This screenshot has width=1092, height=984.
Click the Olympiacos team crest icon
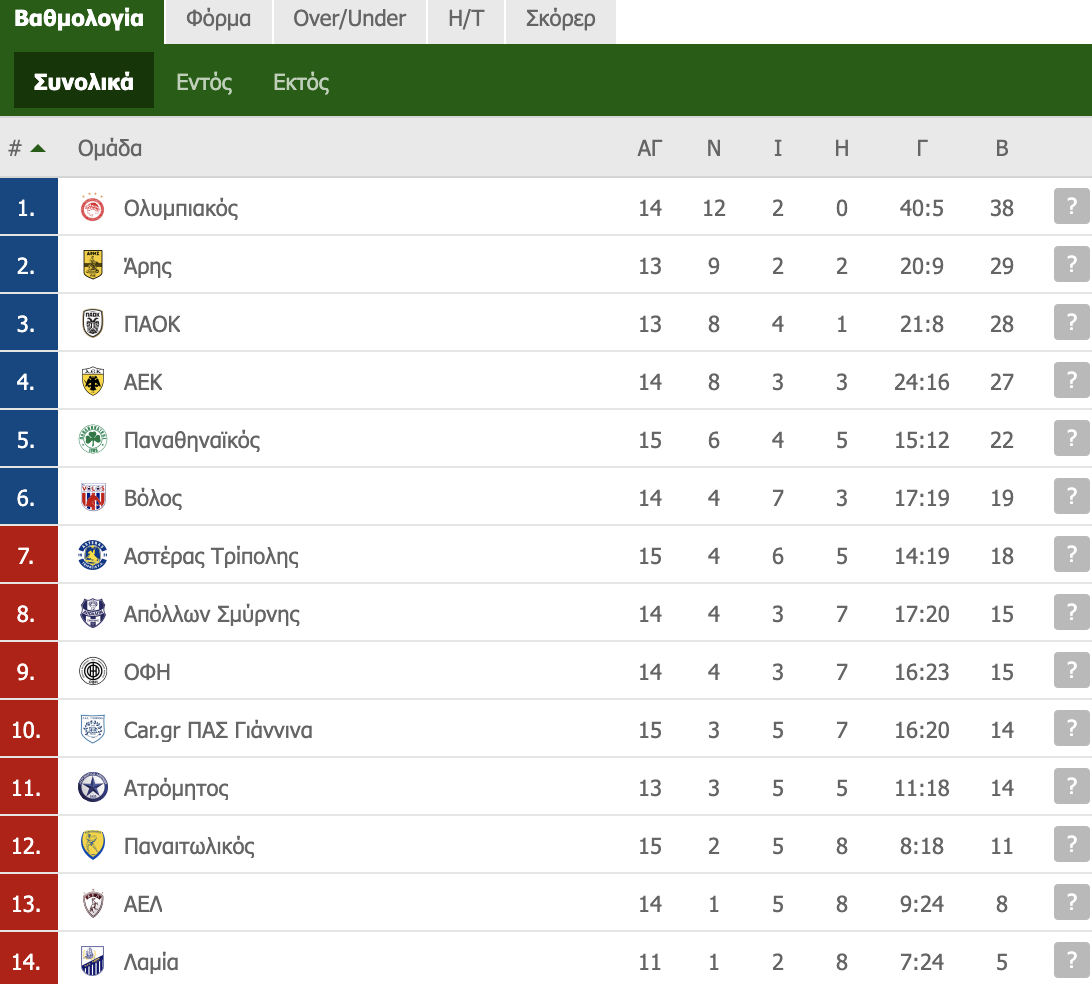(92, 208)
